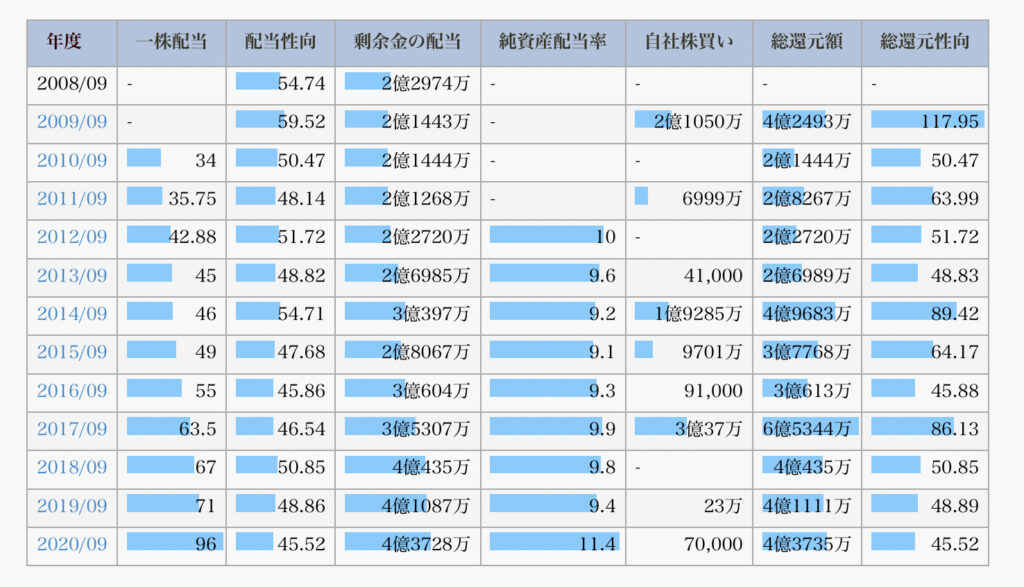Screen dimensions: 1024x587
Task: Select the 4億3735万 total return cell
Action: 807,545
